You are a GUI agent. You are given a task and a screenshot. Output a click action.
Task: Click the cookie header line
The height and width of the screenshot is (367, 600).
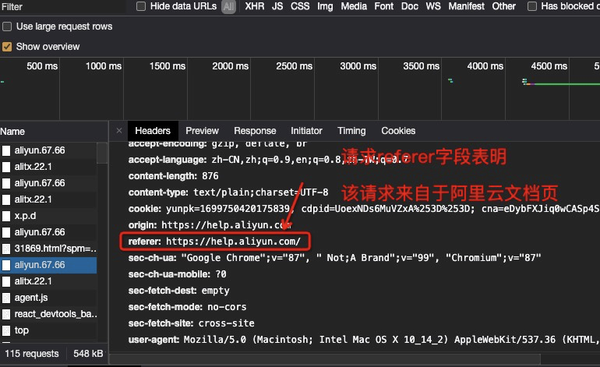coord(364,209)
